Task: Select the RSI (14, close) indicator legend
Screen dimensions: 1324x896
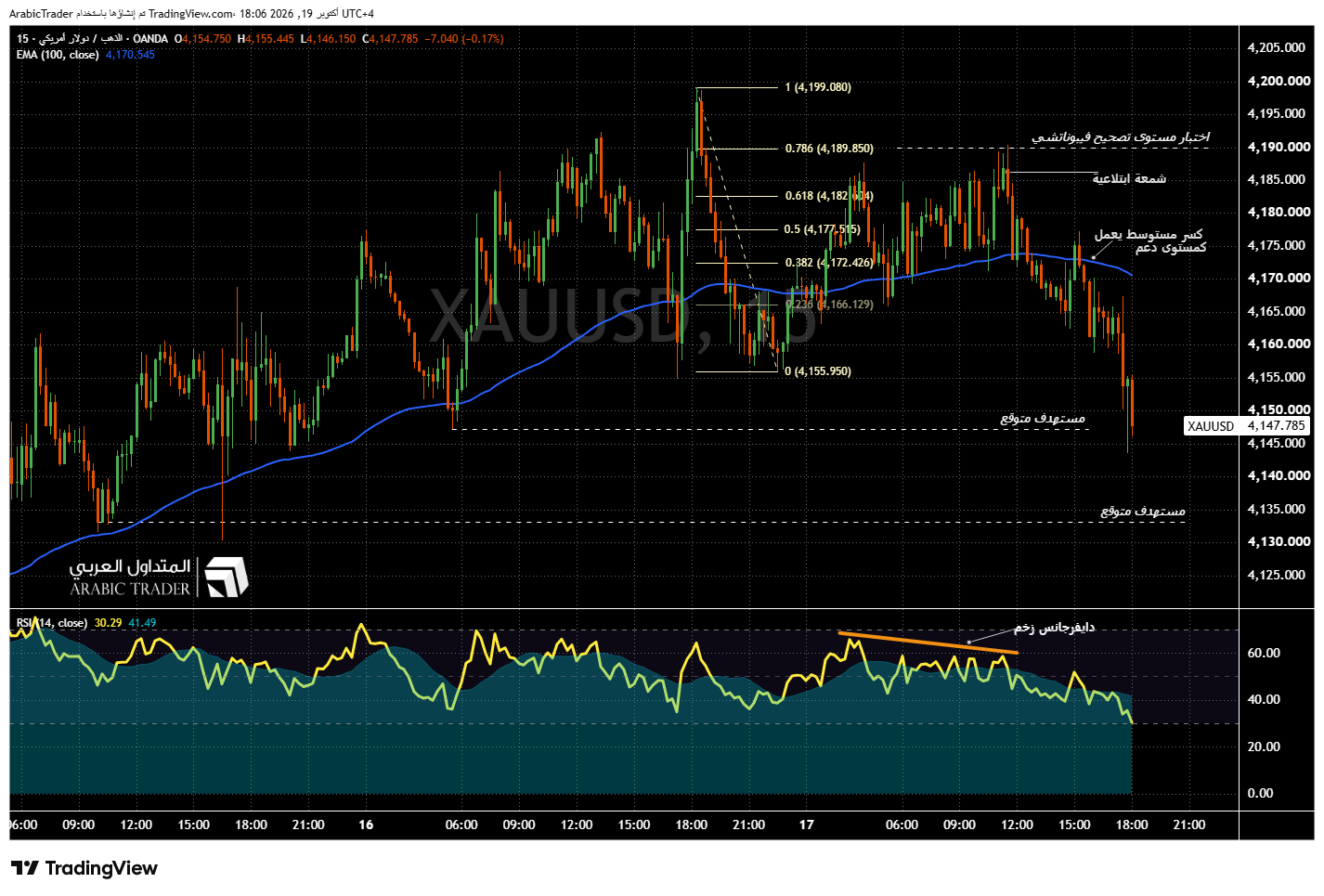Action: coord(52,623)
